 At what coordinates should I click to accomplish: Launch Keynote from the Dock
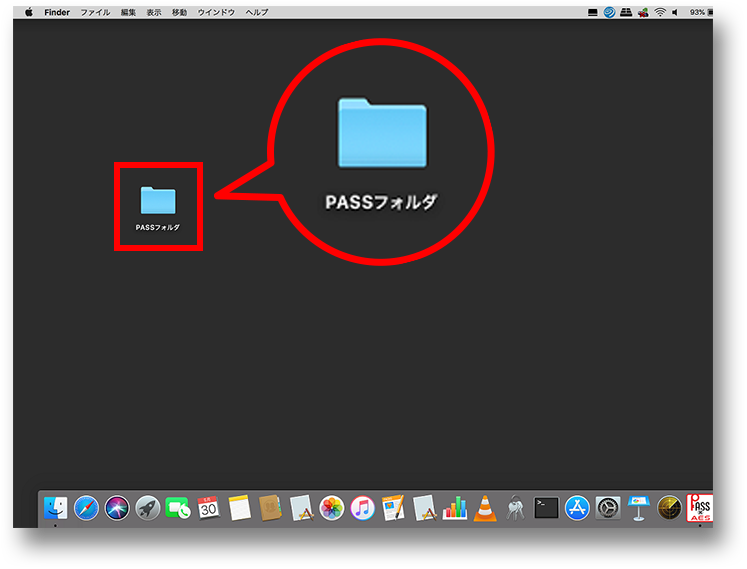pyautogui.click(x=638, y=508)
